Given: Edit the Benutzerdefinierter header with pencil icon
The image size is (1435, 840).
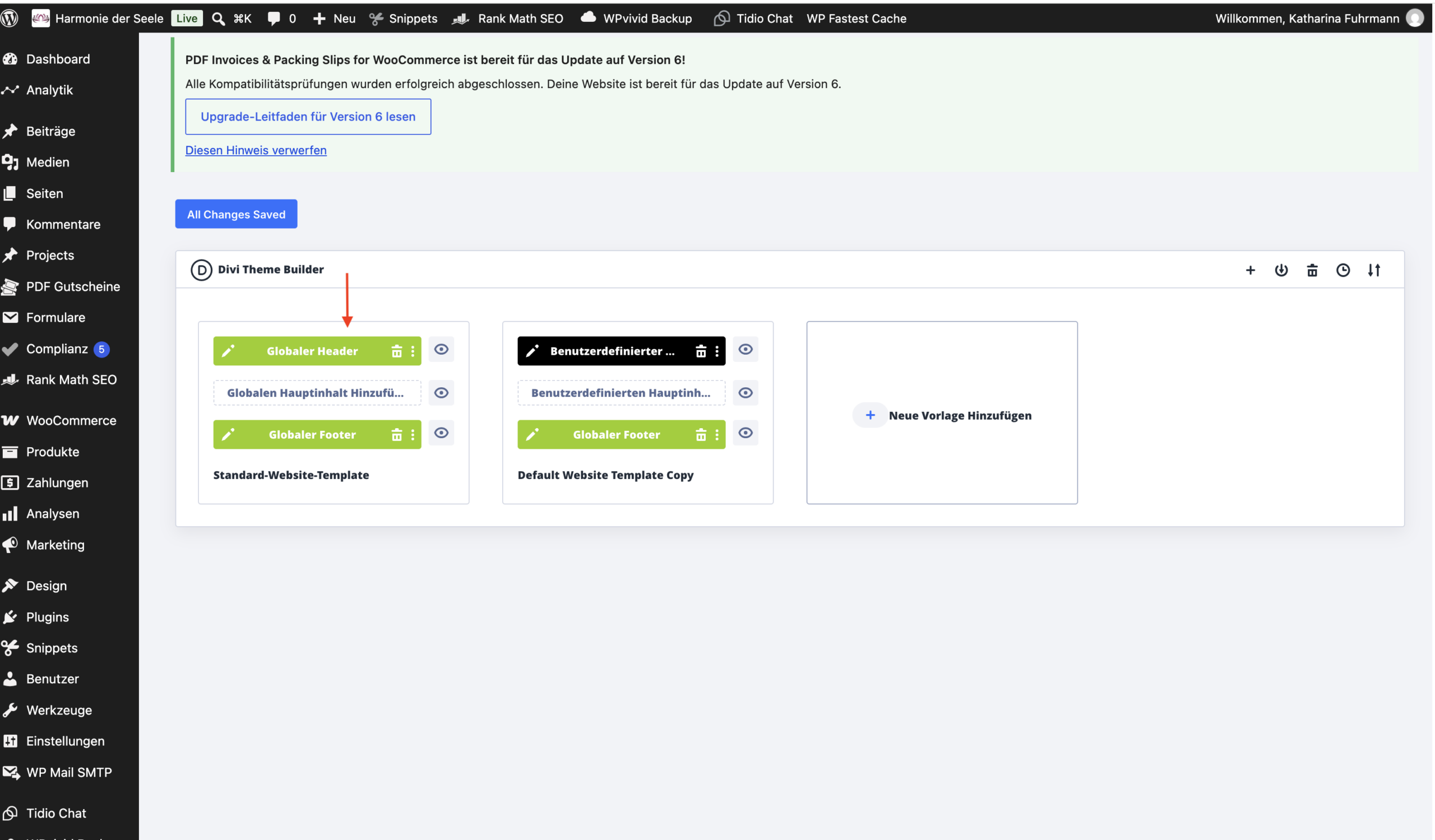Looking at the screenshot, I should point(532,351).
